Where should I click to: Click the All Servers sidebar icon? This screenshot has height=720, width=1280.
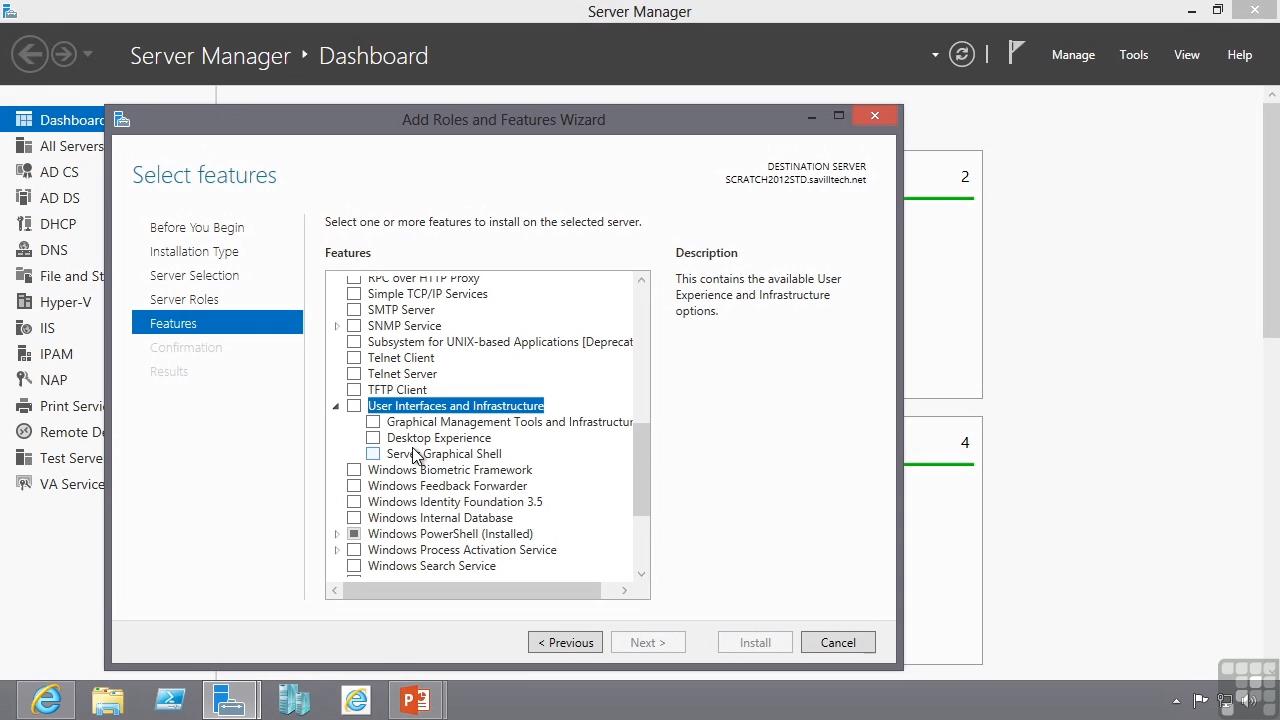[24, 146]
